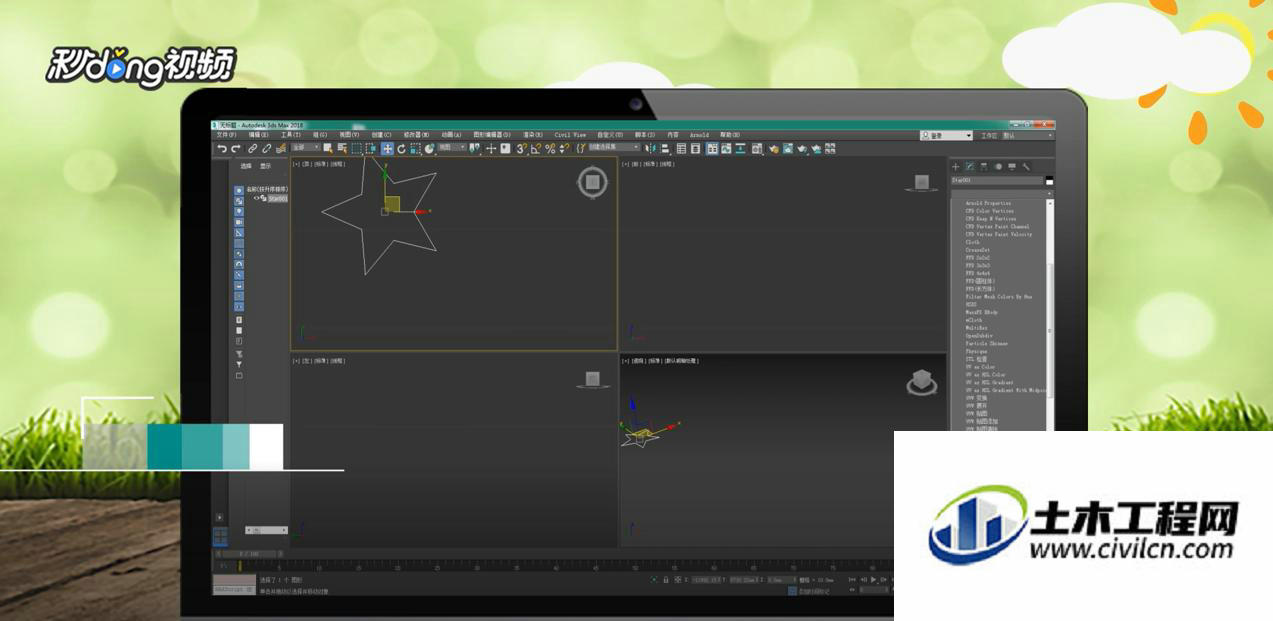Open the workspace selector dropdown
Screen dimensions: 1273x621
pos(1027,135)
